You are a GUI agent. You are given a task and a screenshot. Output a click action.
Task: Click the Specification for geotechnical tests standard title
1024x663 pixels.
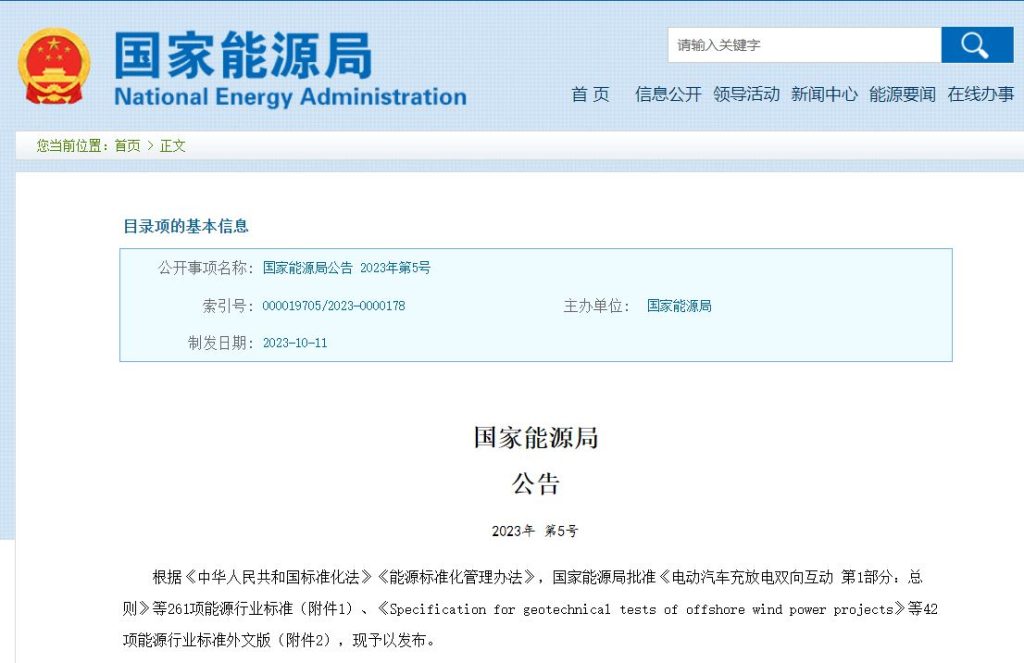[x=643, y=609]
